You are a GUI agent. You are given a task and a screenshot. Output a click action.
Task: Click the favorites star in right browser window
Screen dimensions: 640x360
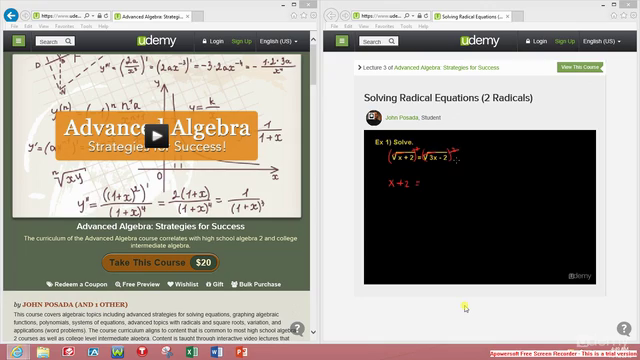coord(624,16)
